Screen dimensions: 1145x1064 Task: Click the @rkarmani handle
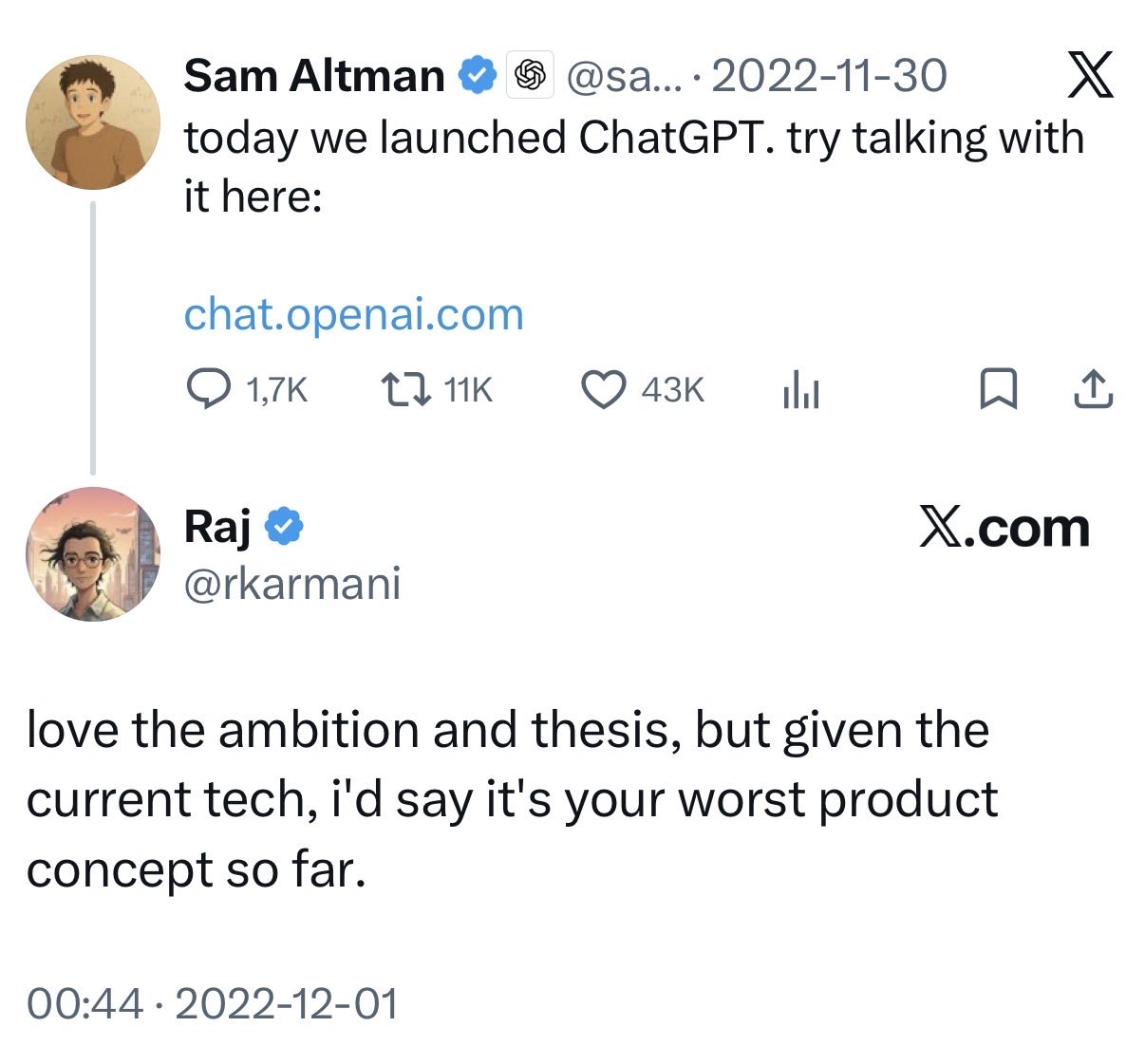[x=291, y=583]
